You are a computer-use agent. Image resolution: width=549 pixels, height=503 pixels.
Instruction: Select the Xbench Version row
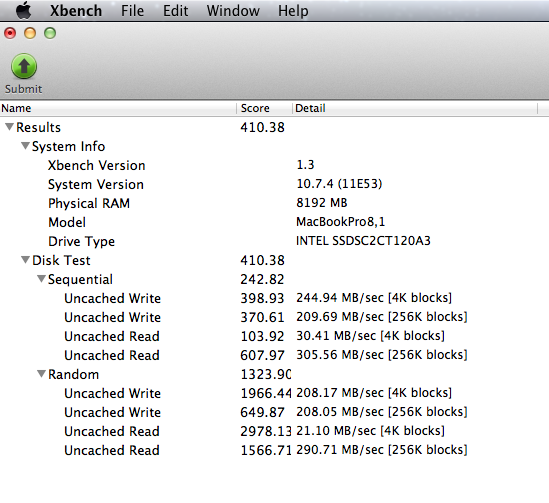(274, 165)
